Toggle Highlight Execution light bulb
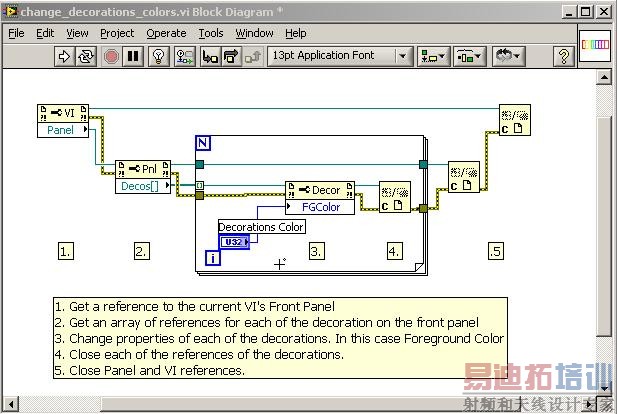 pos(159,57)
